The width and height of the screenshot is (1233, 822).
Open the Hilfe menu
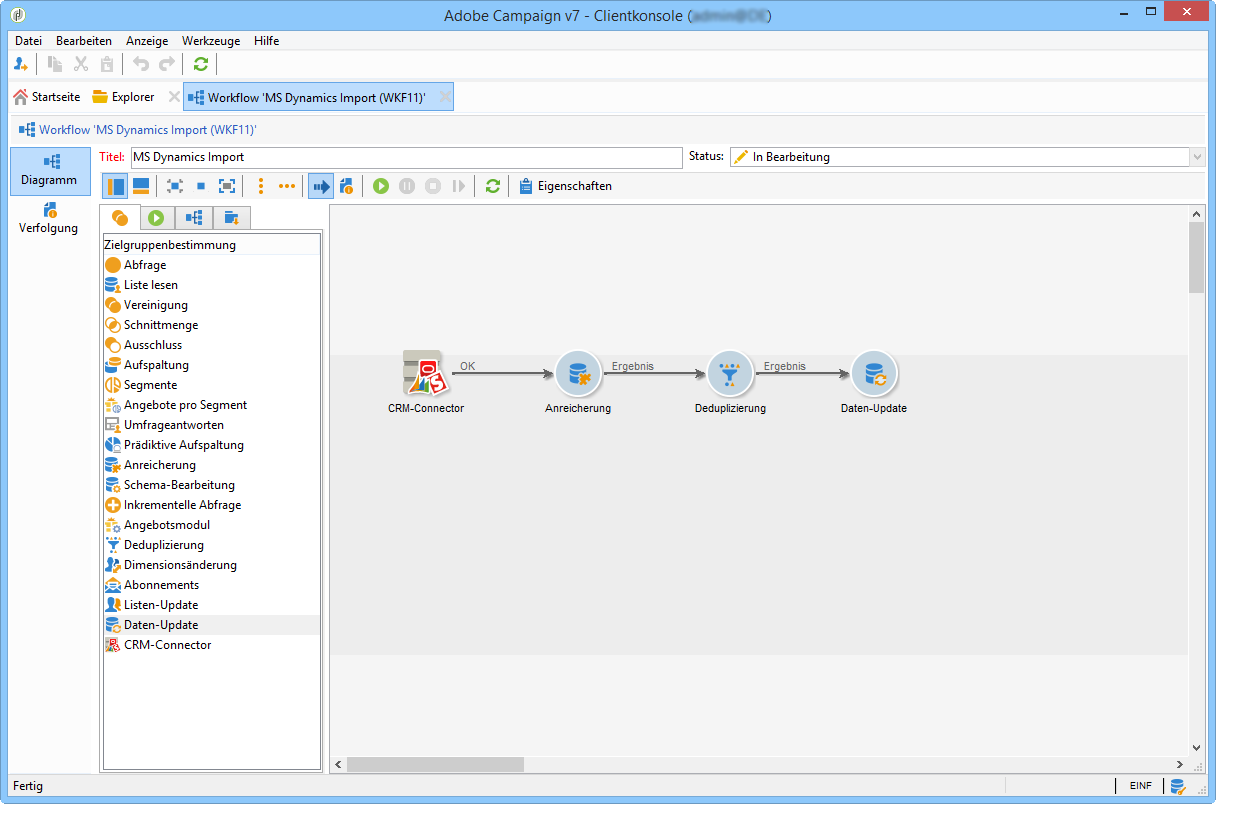[x=267, y=41]
